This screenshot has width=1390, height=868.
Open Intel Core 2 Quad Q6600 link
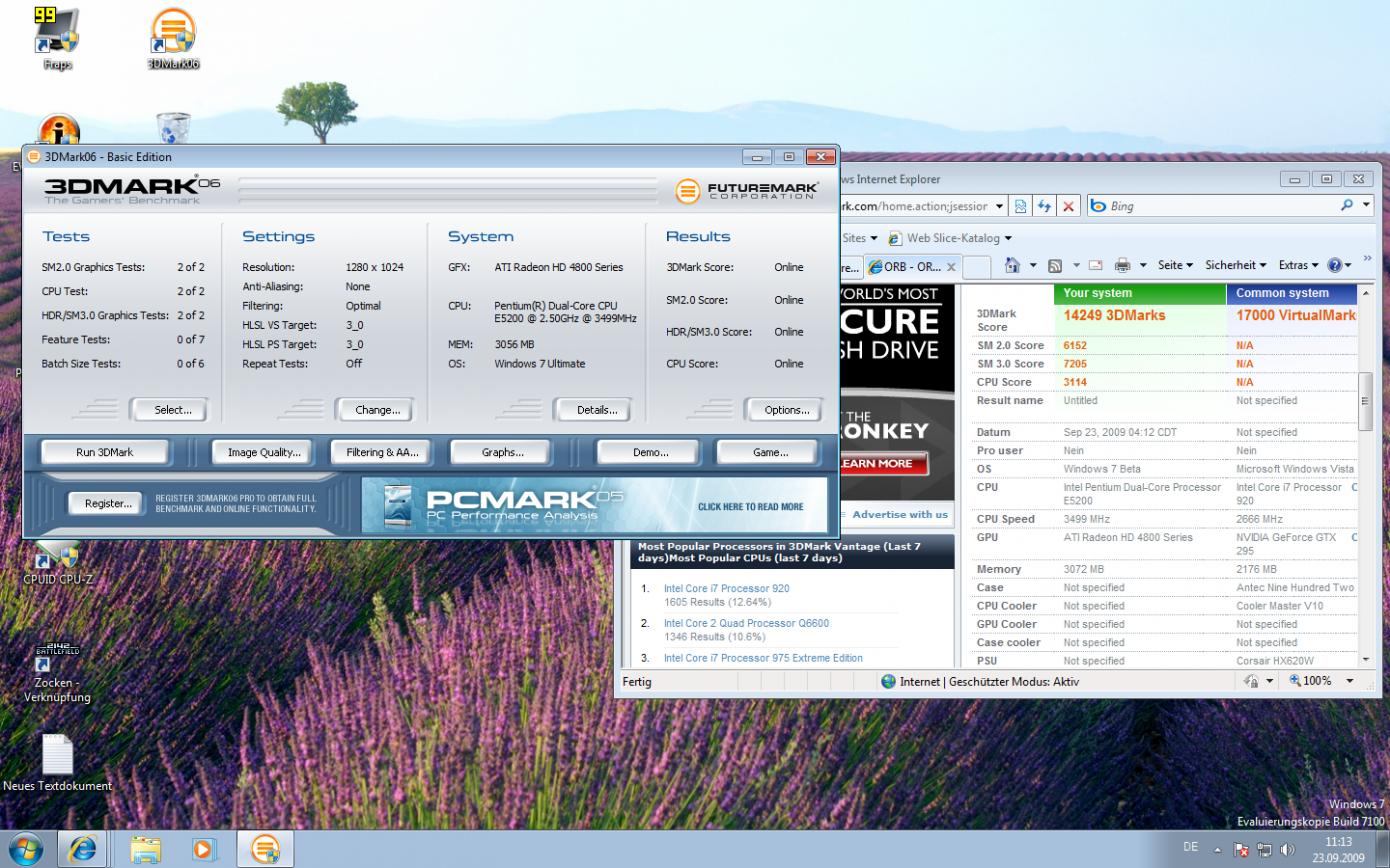(x=746, y=623)
